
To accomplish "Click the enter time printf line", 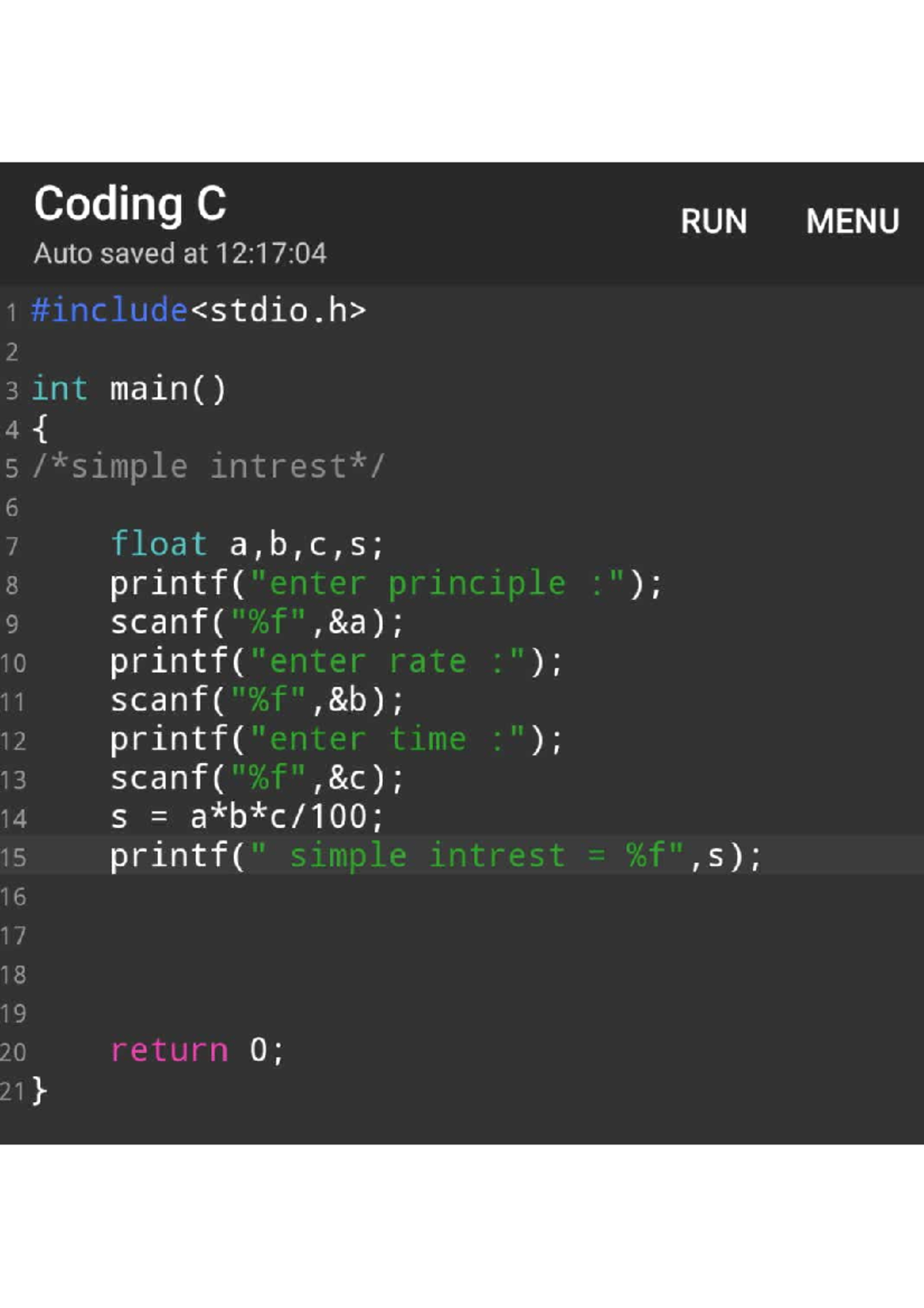I will pos(336,740).
